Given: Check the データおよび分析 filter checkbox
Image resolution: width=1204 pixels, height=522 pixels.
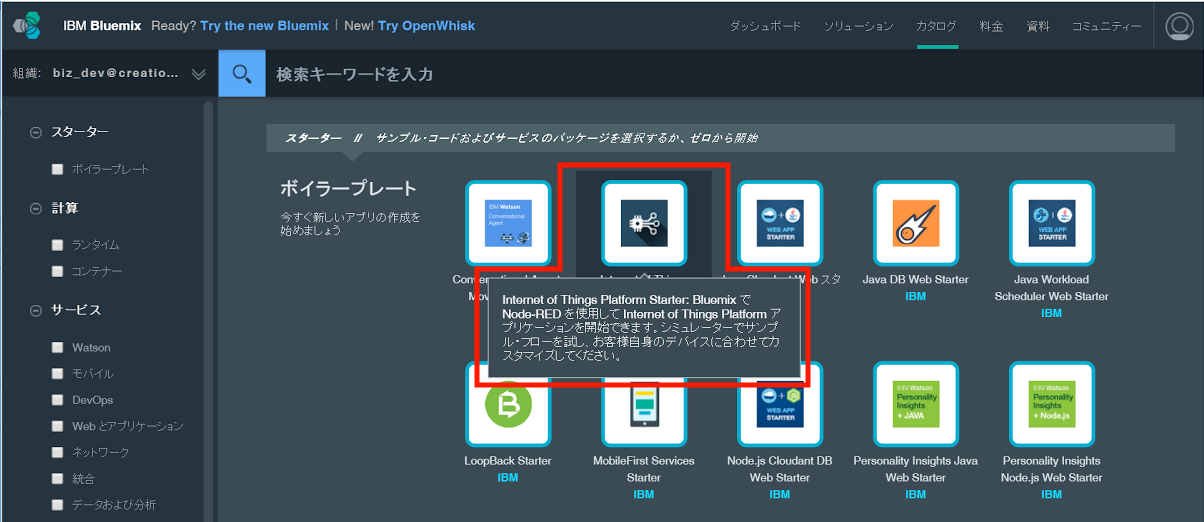Looking at the screenshot, I should coord(58,505).
